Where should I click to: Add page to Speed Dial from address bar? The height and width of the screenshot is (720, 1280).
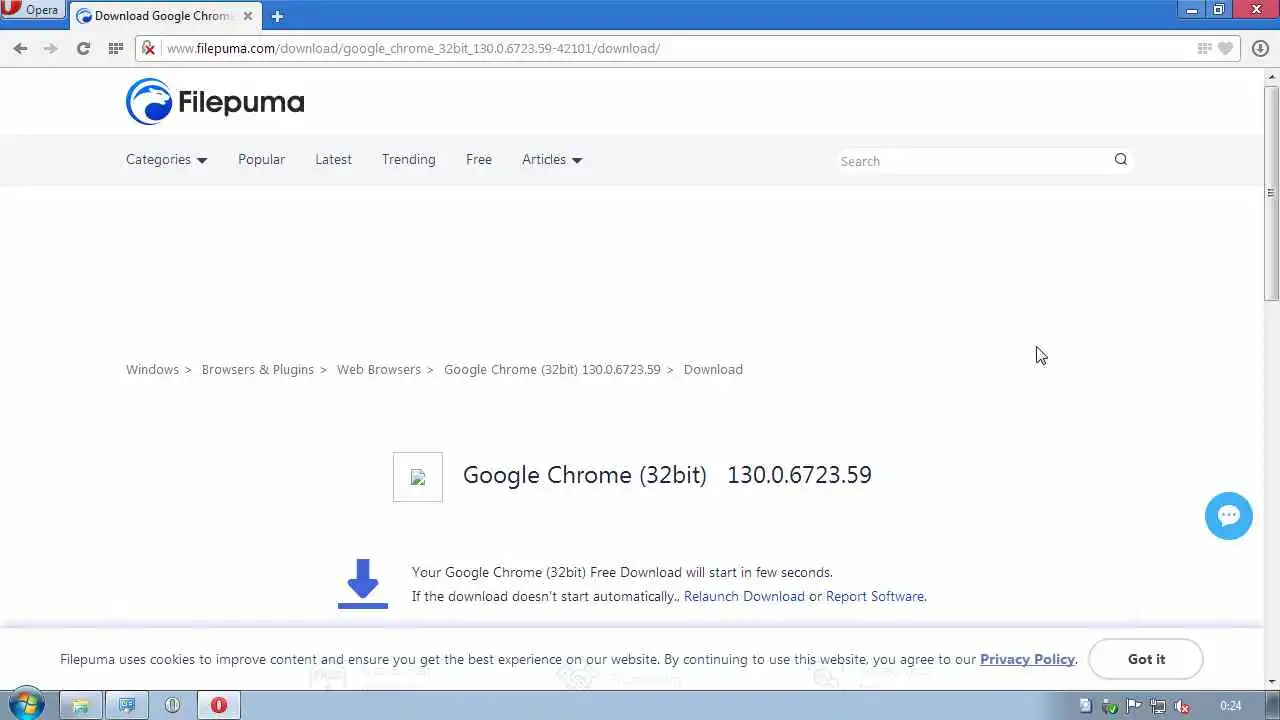click(x=1205, y=48)
